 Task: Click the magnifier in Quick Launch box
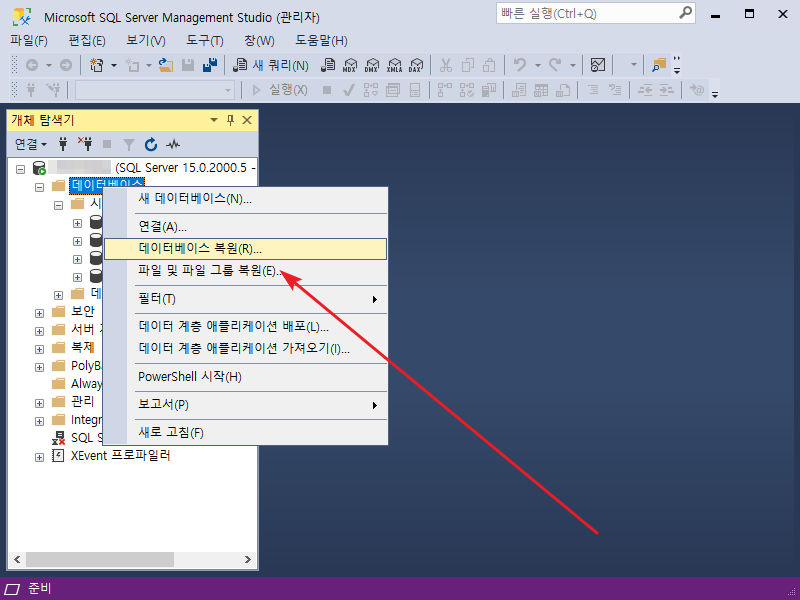[686, 13]
